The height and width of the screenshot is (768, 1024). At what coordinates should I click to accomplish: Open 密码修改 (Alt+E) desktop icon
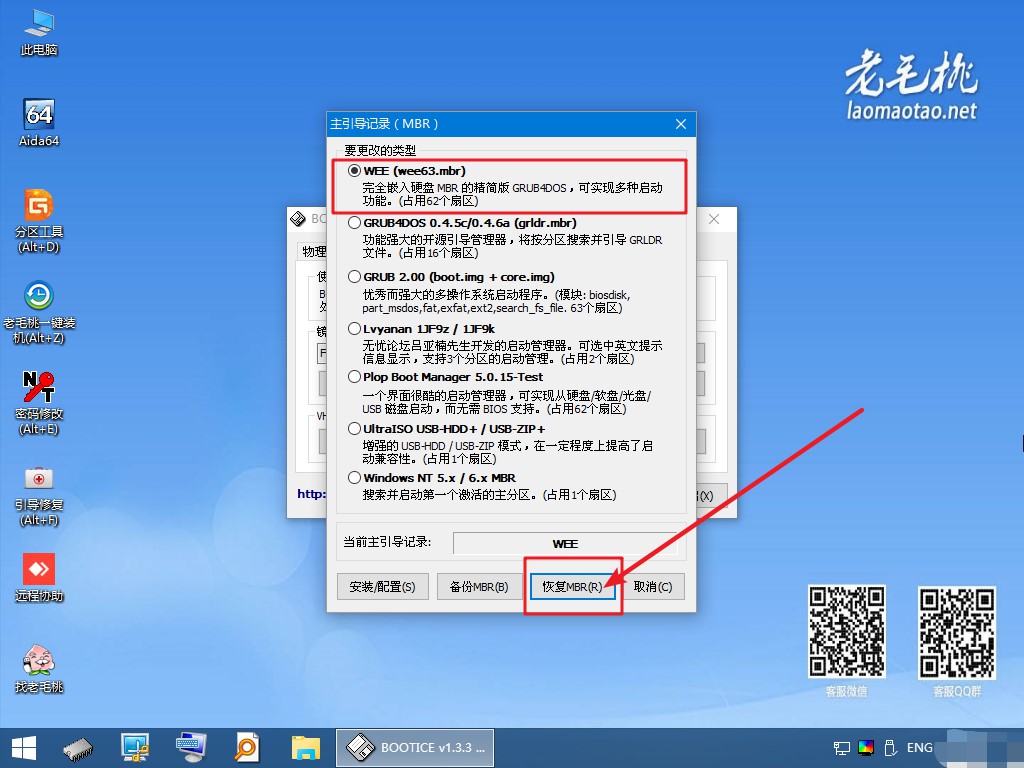(39, 403)
